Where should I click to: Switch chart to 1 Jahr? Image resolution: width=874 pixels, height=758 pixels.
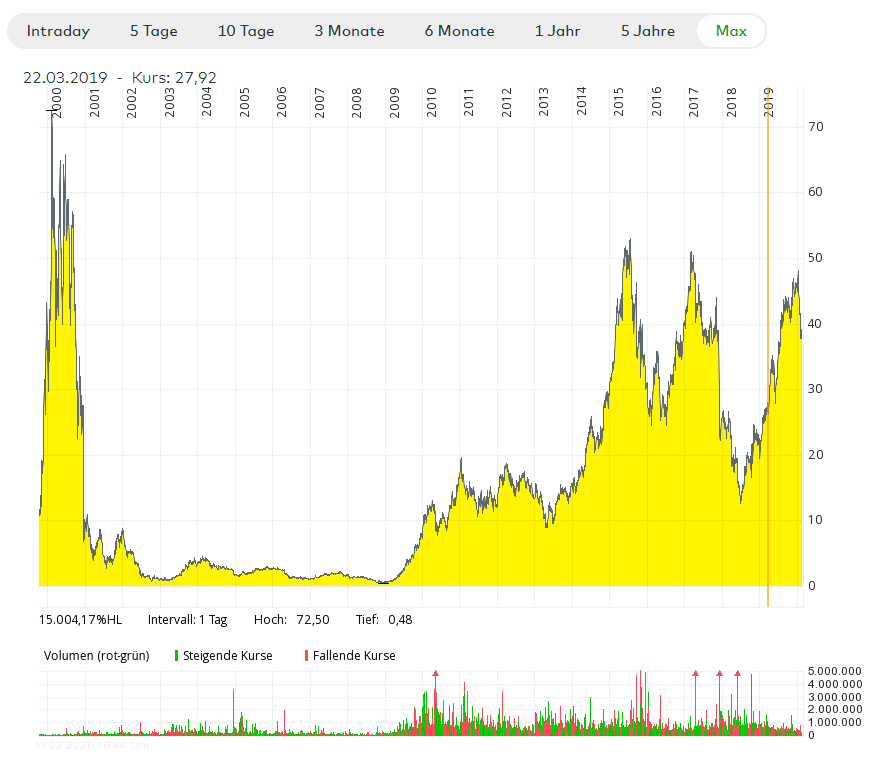click(557, 31)
